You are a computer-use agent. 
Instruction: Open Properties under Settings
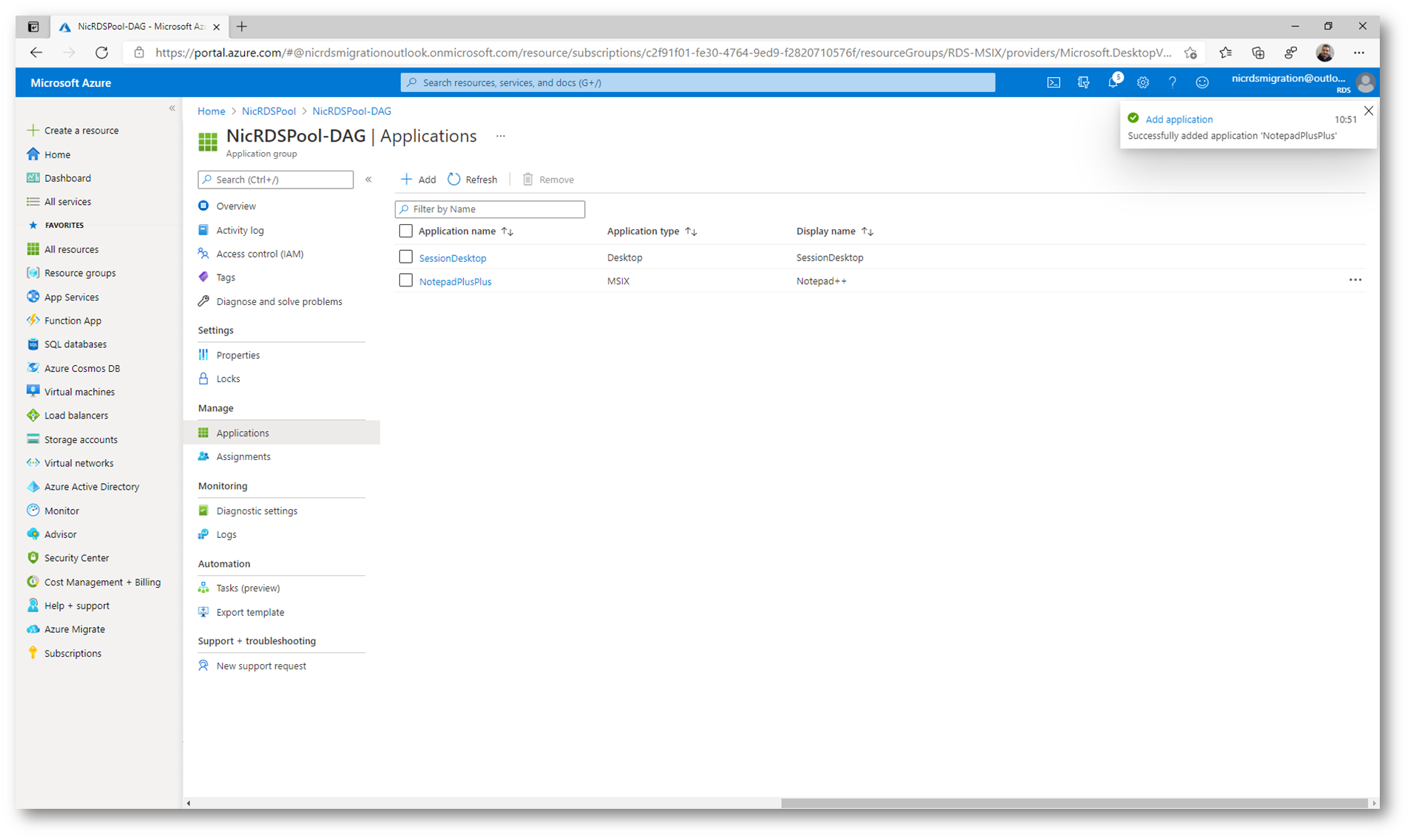click(x=238, y=355)
